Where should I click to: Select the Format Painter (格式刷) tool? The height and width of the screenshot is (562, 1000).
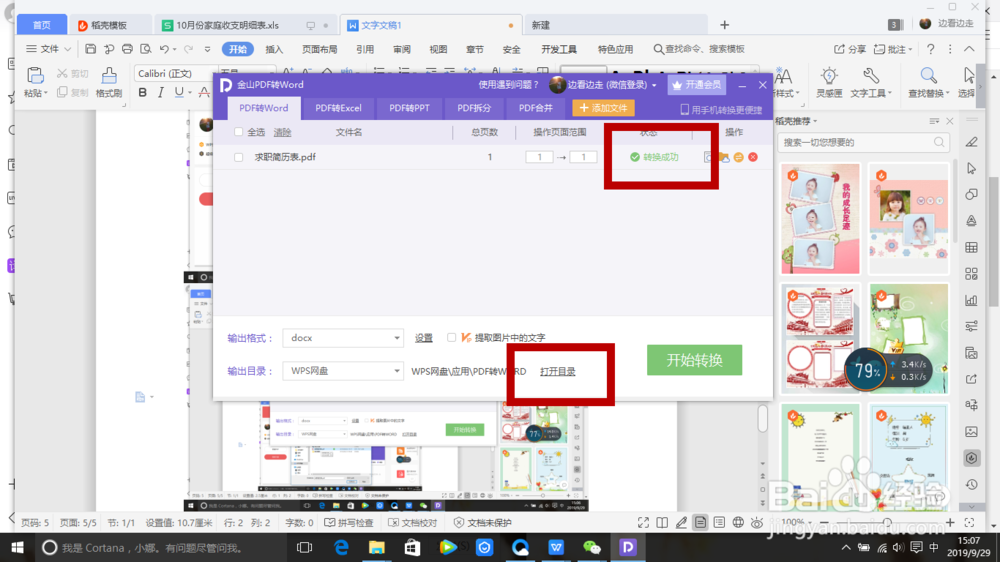click(109, 82)
